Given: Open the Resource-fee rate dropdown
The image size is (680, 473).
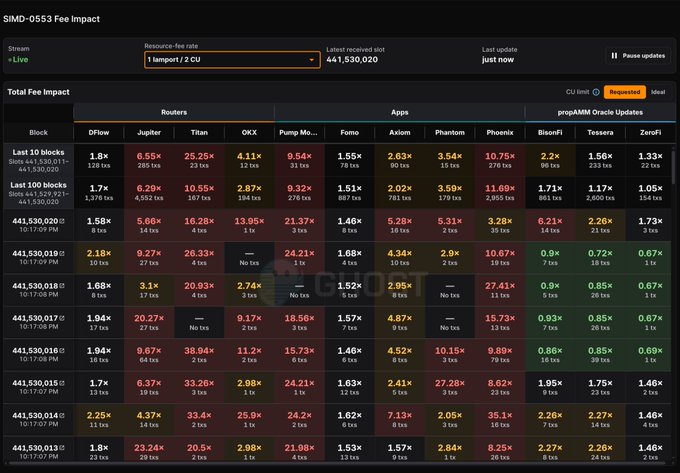Looking at the screenshot, I should coord(232,59).
